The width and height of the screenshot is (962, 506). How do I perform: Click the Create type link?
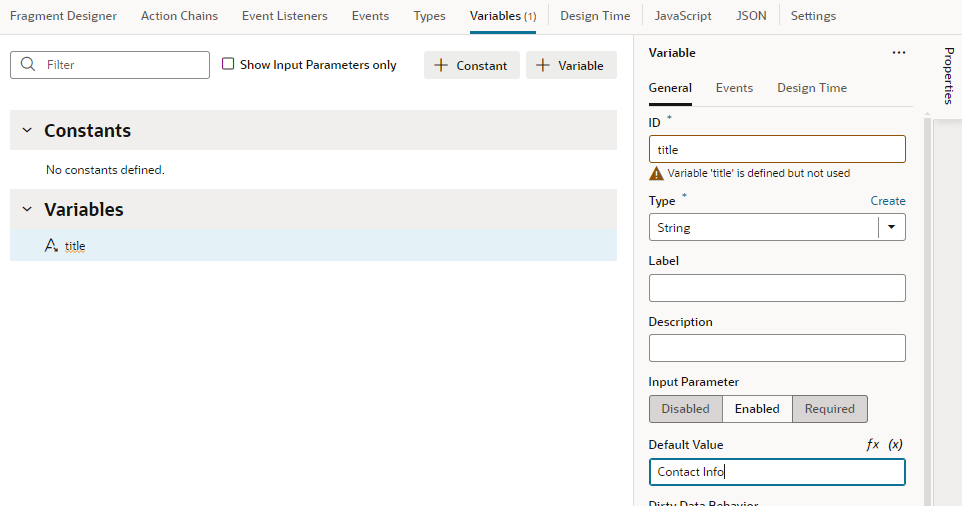pos(888,201)
